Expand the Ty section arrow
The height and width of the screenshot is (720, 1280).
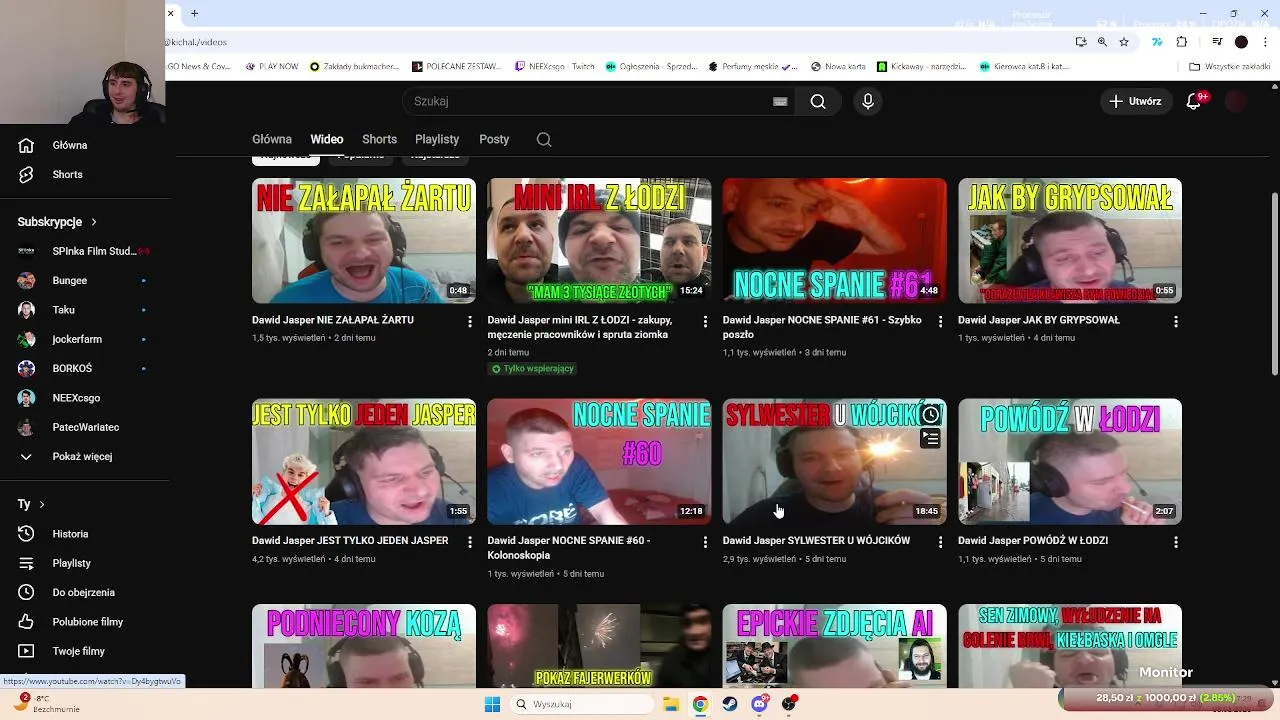[x=42, y=504]
